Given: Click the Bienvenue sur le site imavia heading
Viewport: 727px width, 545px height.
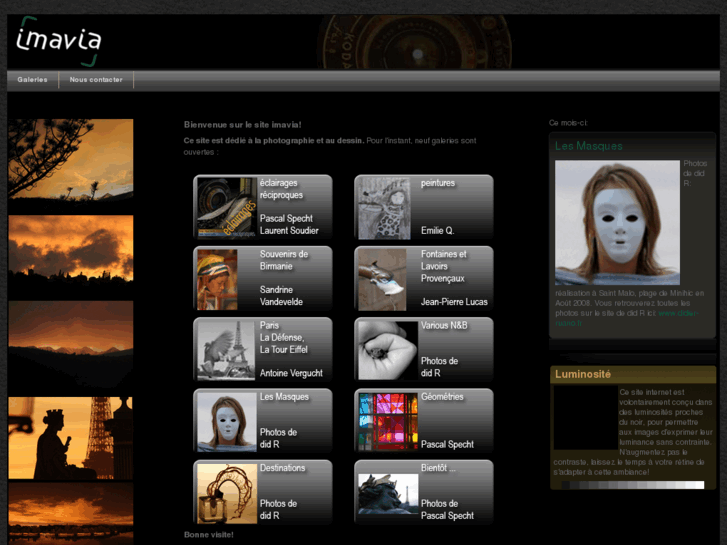Looking at the screenshot, I should 242,125.
